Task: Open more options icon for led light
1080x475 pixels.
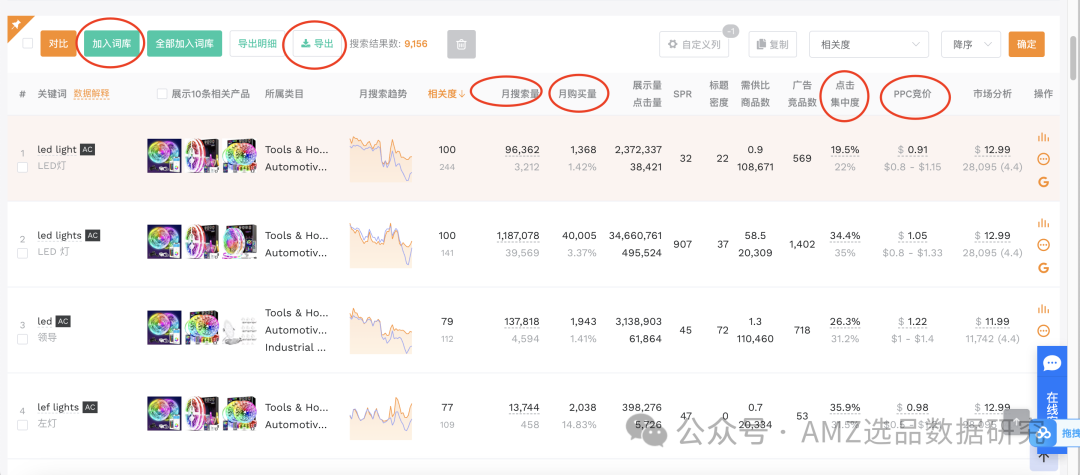Action: coord(1043,159)
